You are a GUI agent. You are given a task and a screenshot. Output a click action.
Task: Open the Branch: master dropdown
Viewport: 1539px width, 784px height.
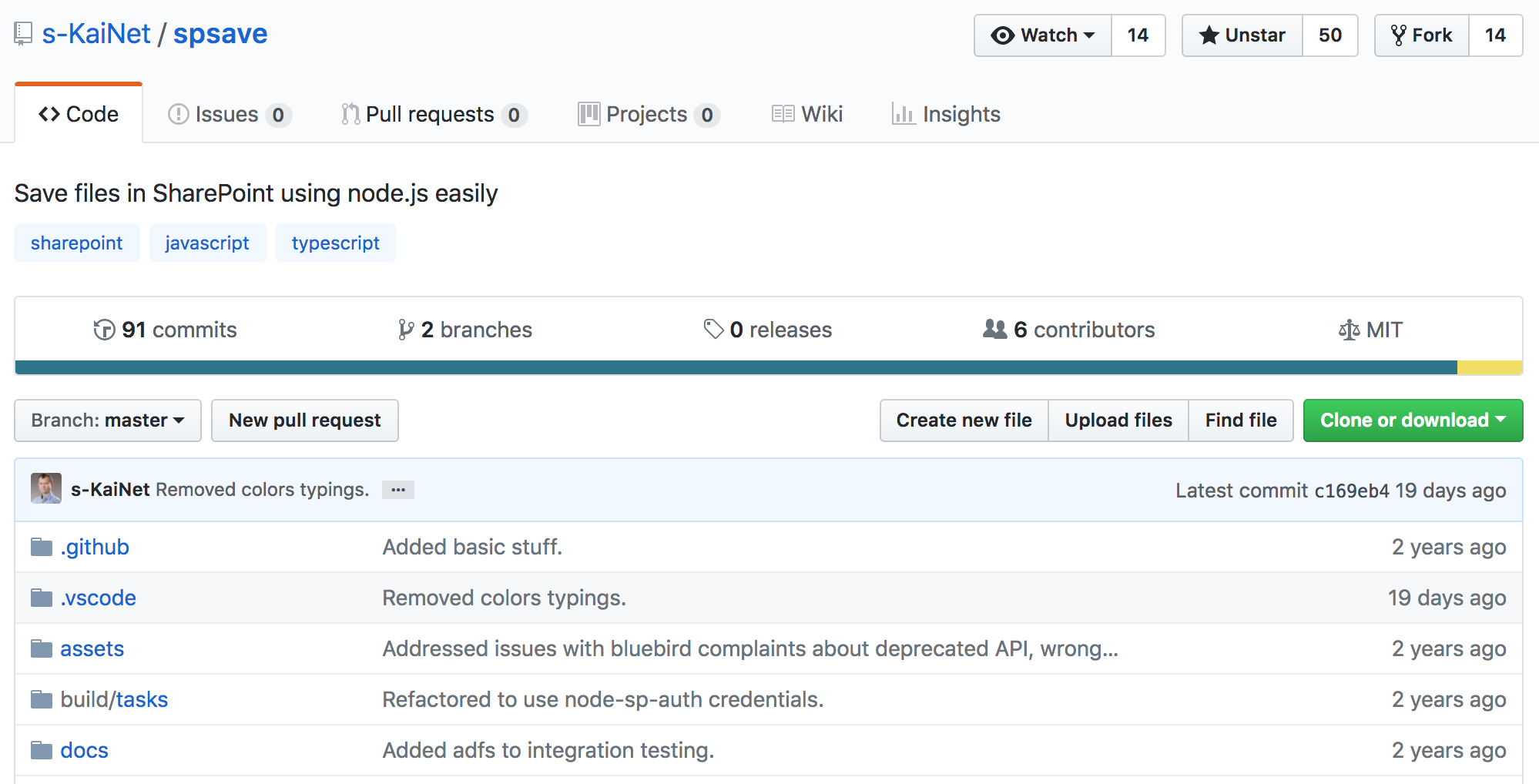point(108,420)
